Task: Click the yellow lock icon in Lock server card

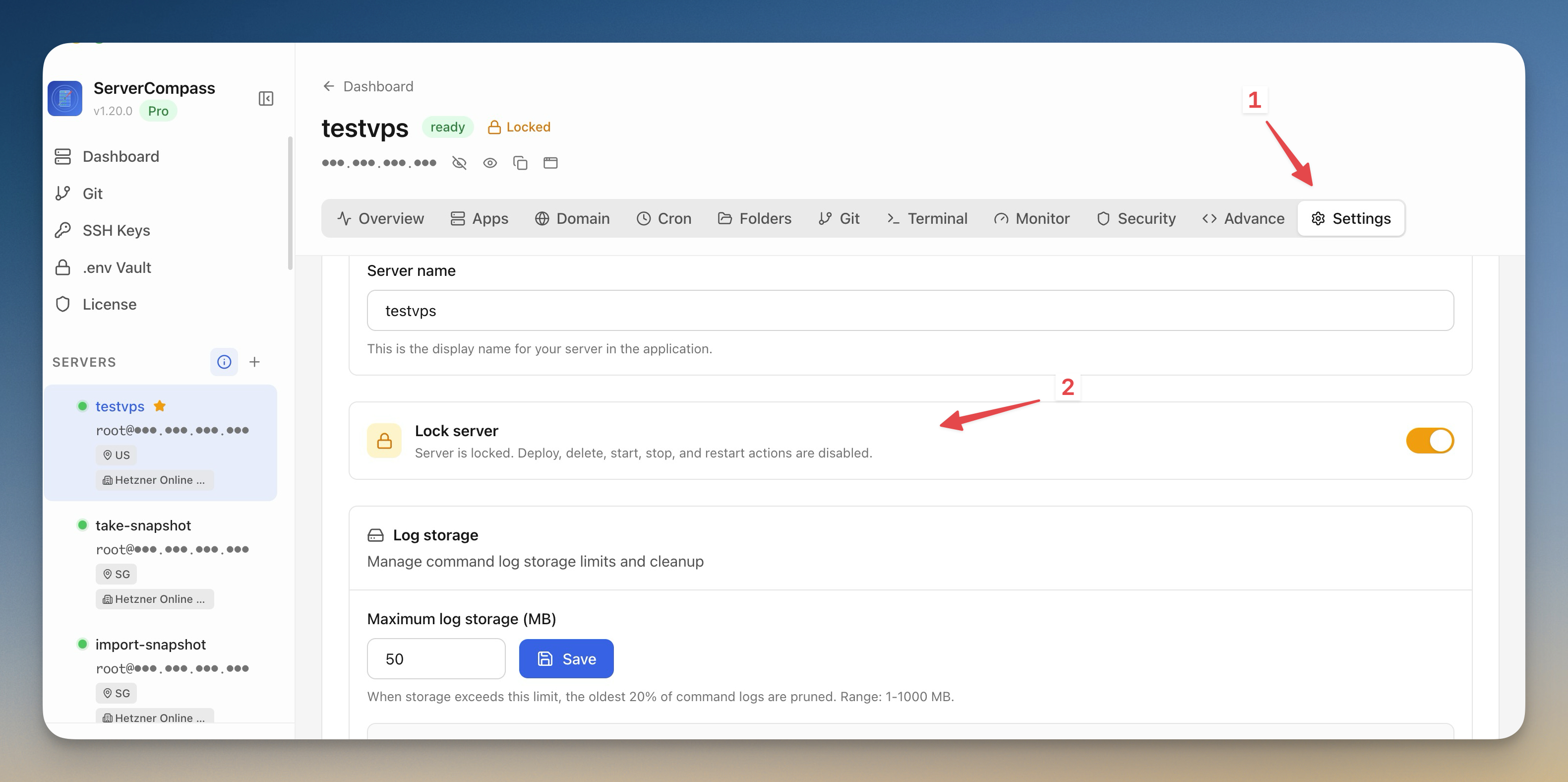Action: (x=384, y=440)
